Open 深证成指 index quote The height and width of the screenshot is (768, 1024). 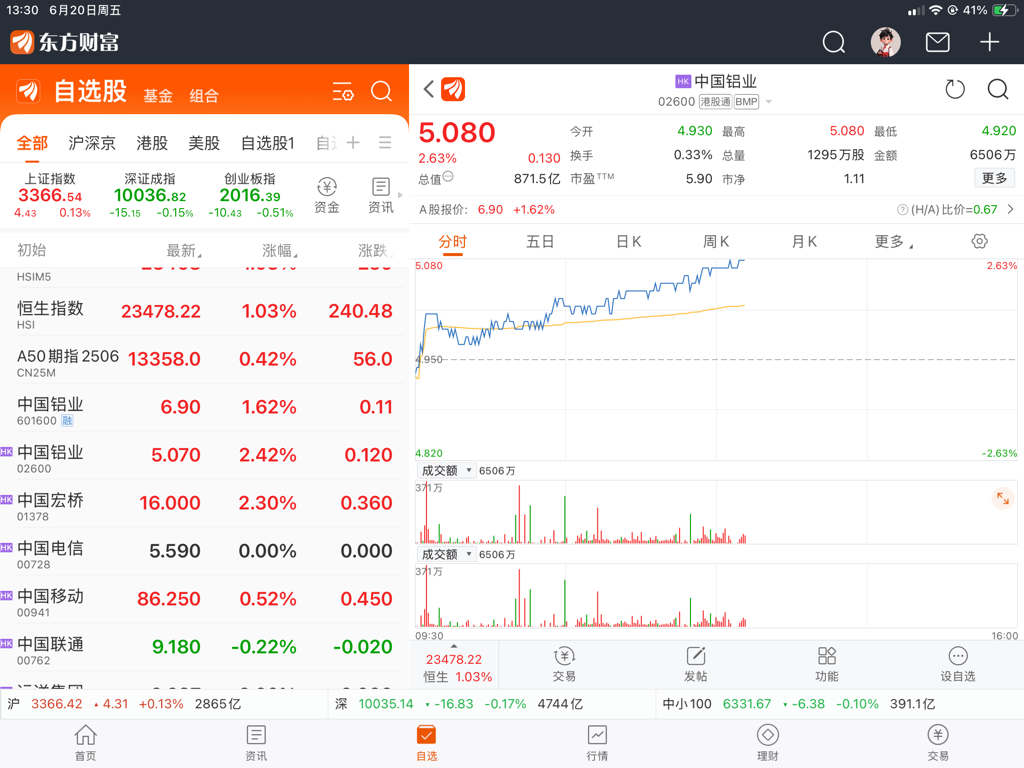tap(150, 195)
